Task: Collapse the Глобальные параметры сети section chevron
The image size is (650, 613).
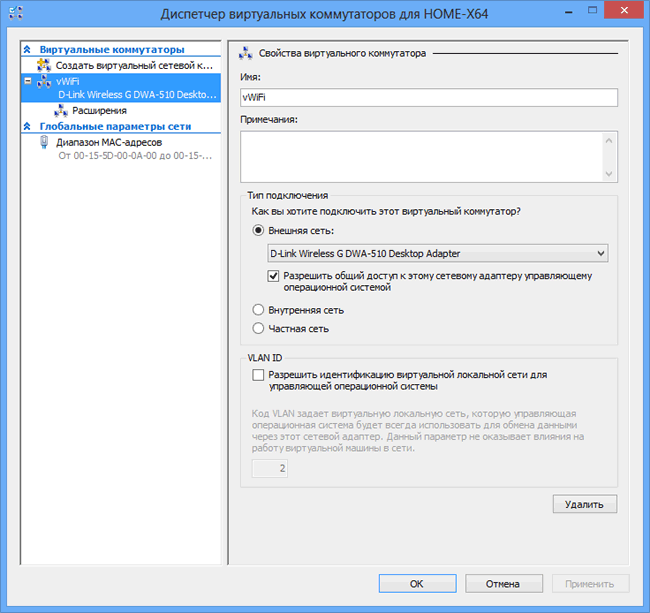Action: (27, 126)
